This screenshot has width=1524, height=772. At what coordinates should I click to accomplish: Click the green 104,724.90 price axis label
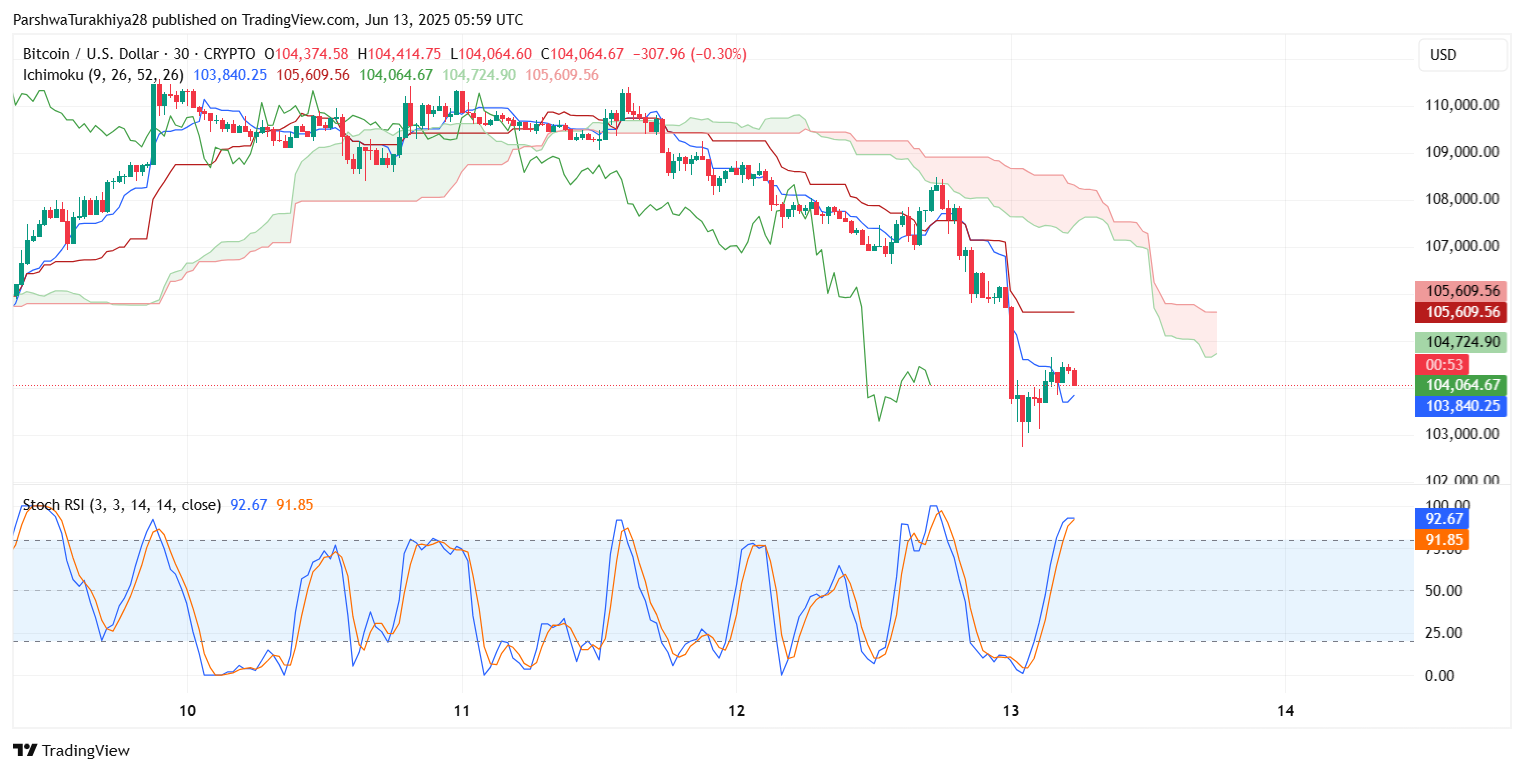pyautogui.click(x=1462, y=342)
